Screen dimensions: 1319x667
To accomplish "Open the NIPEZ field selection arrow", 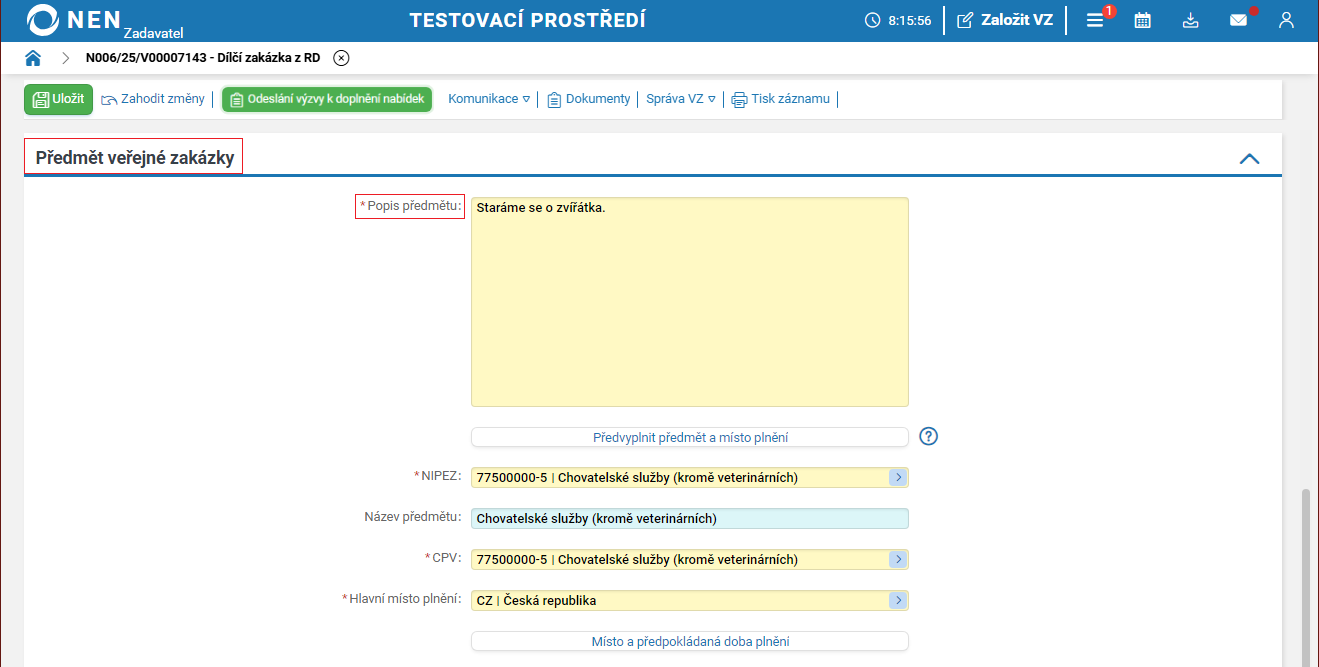I will click(x=898, y=478).
